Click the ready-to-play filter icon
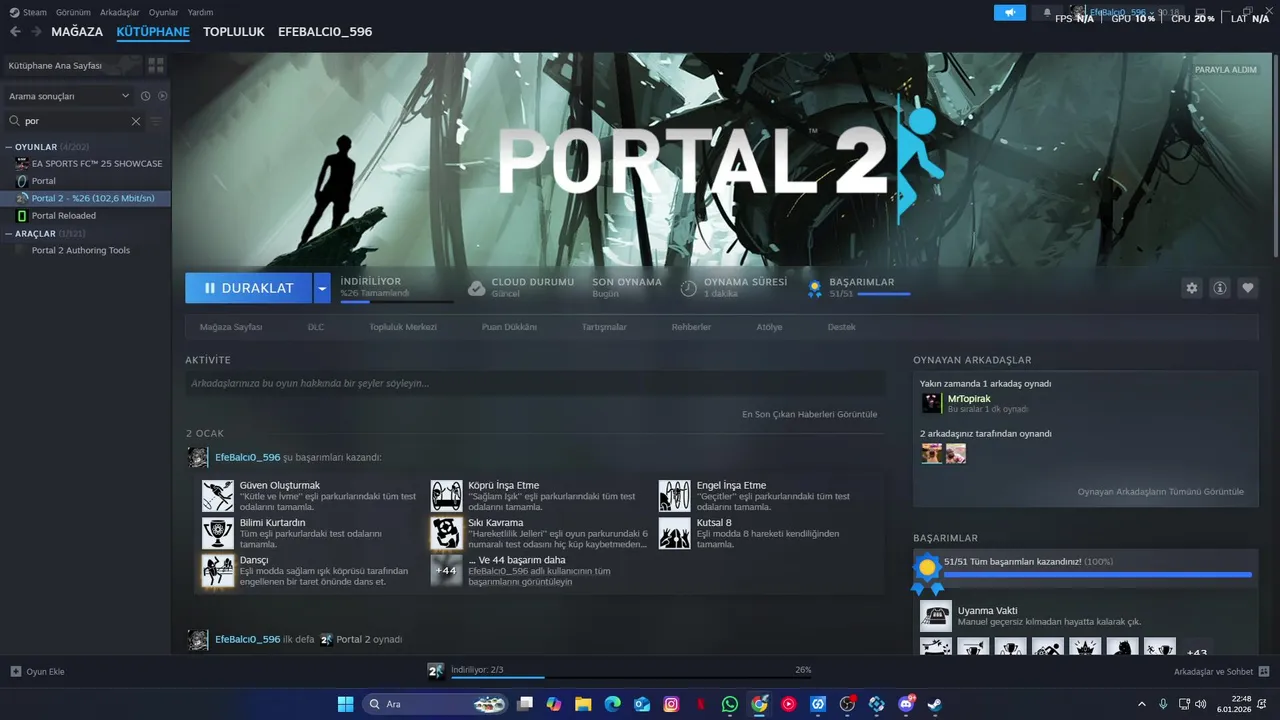The image size is (1280, 720). point(162,96)
